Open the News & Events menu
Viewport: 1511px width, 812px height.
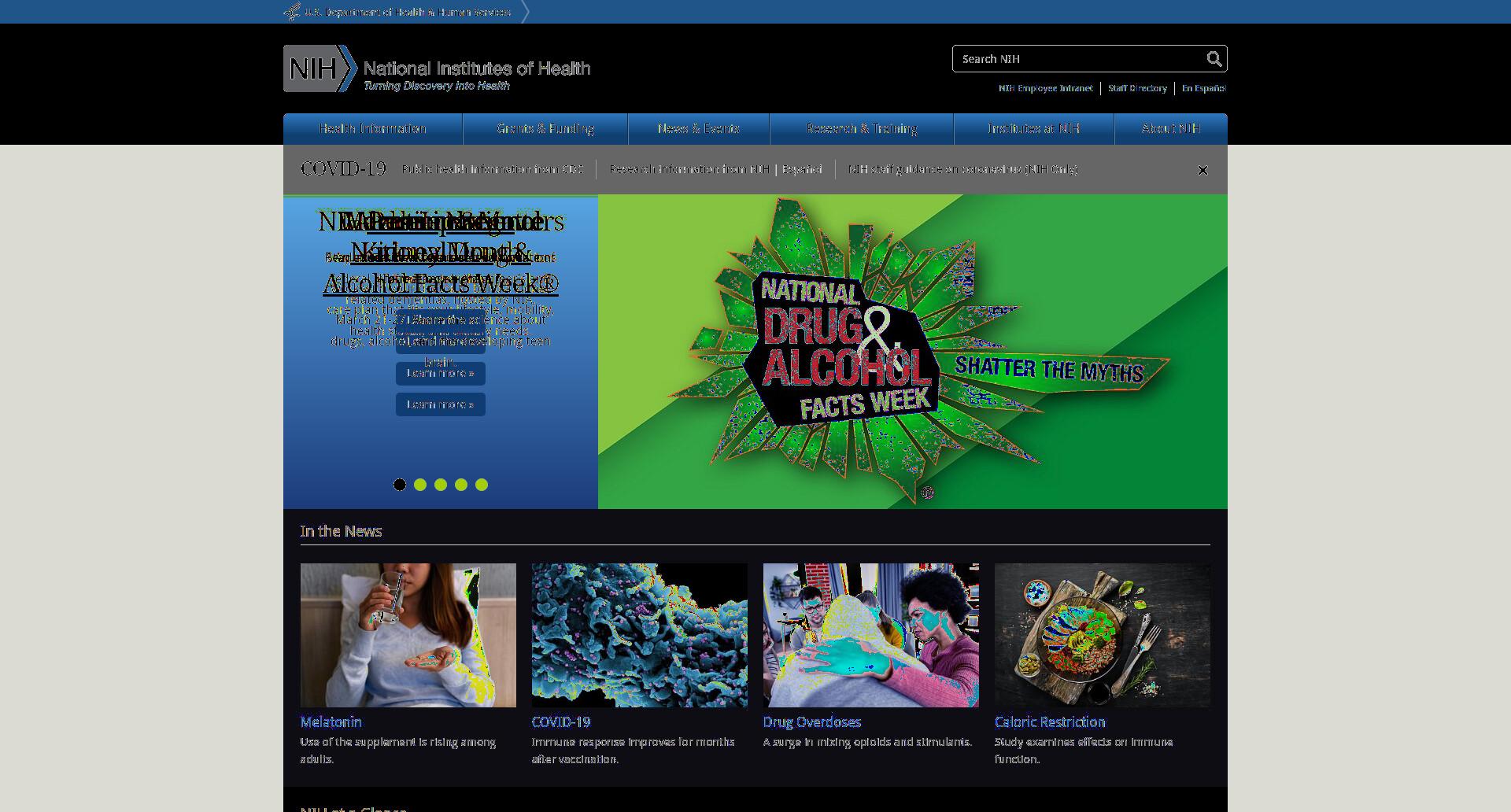[699, 129]
